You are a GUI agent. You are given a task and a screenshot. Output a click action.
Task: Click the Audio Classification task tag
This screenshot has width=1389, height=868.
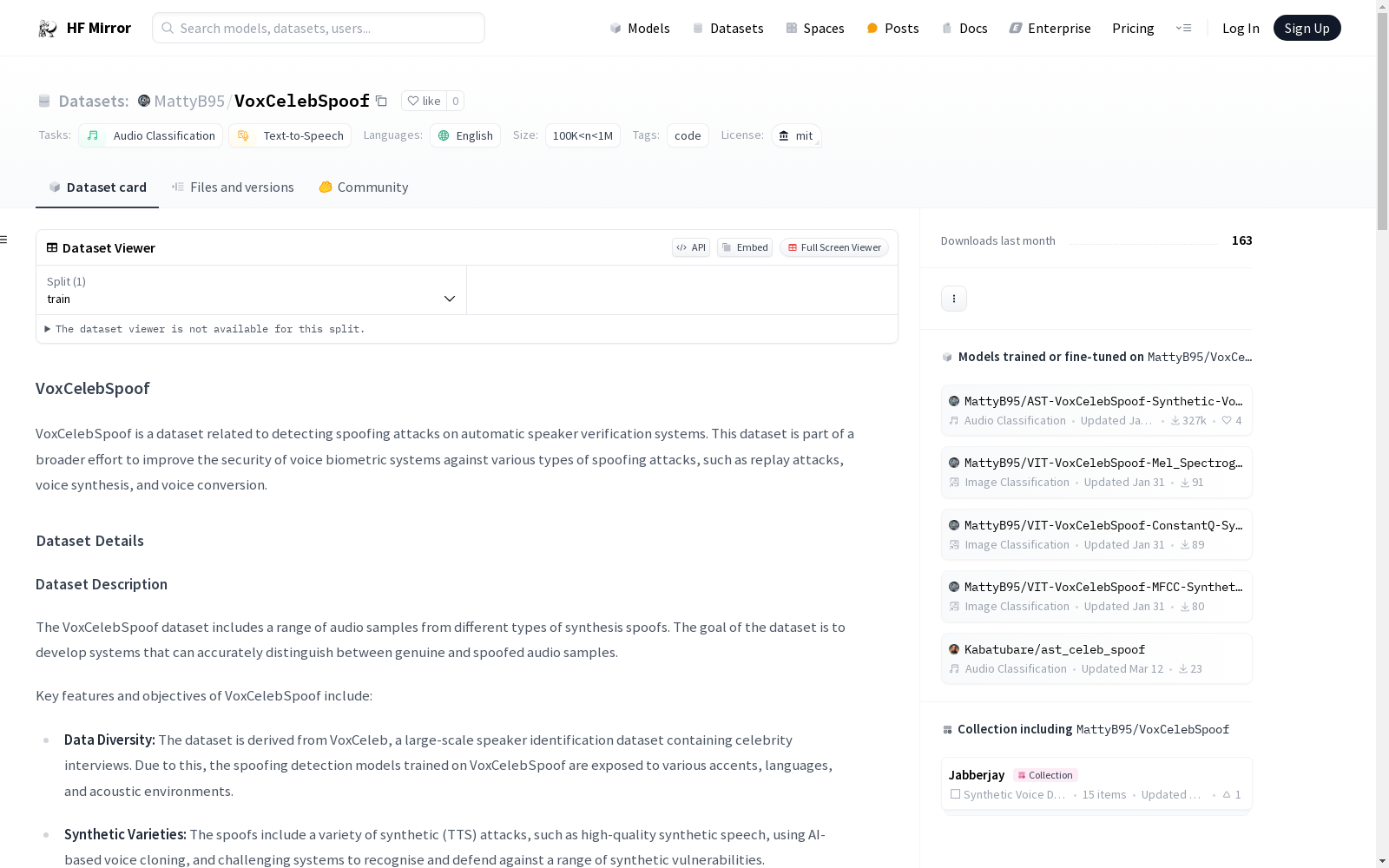tap(151, 135)
